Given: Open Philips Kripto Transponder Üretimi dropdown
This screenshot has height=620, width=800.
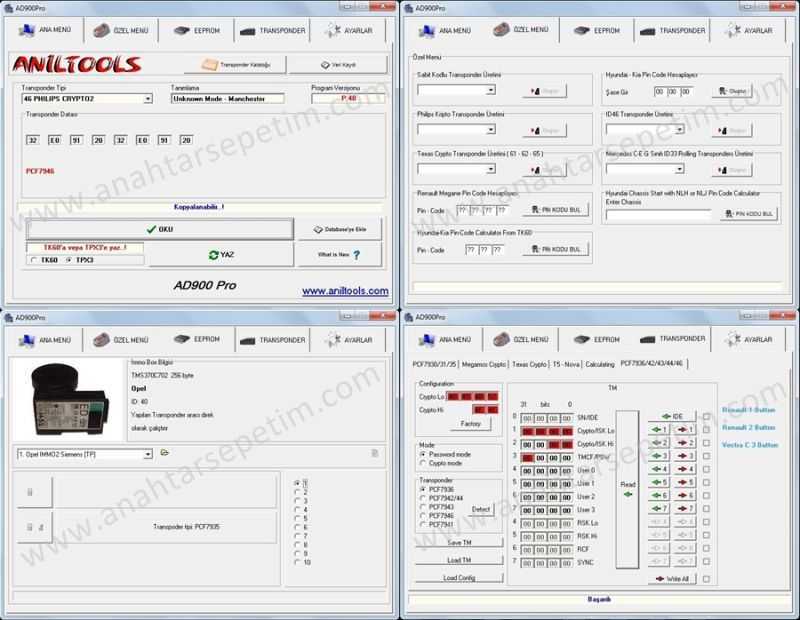Looking at the screenshot, I should (490, 130).
